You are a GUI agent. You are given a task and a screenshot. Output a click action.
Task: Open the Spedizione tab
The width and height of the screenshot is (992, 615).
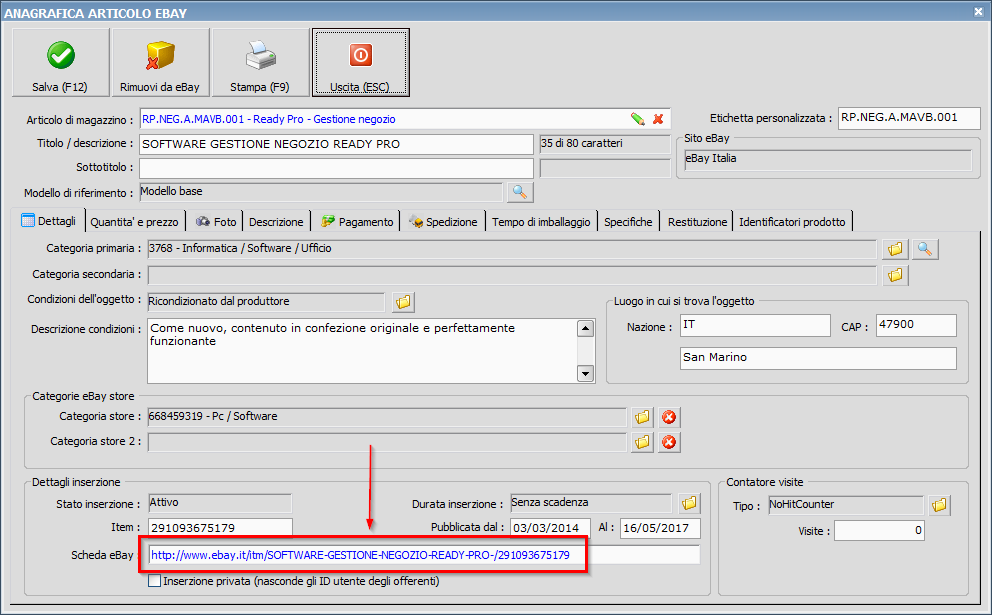(x=443, y=222)
